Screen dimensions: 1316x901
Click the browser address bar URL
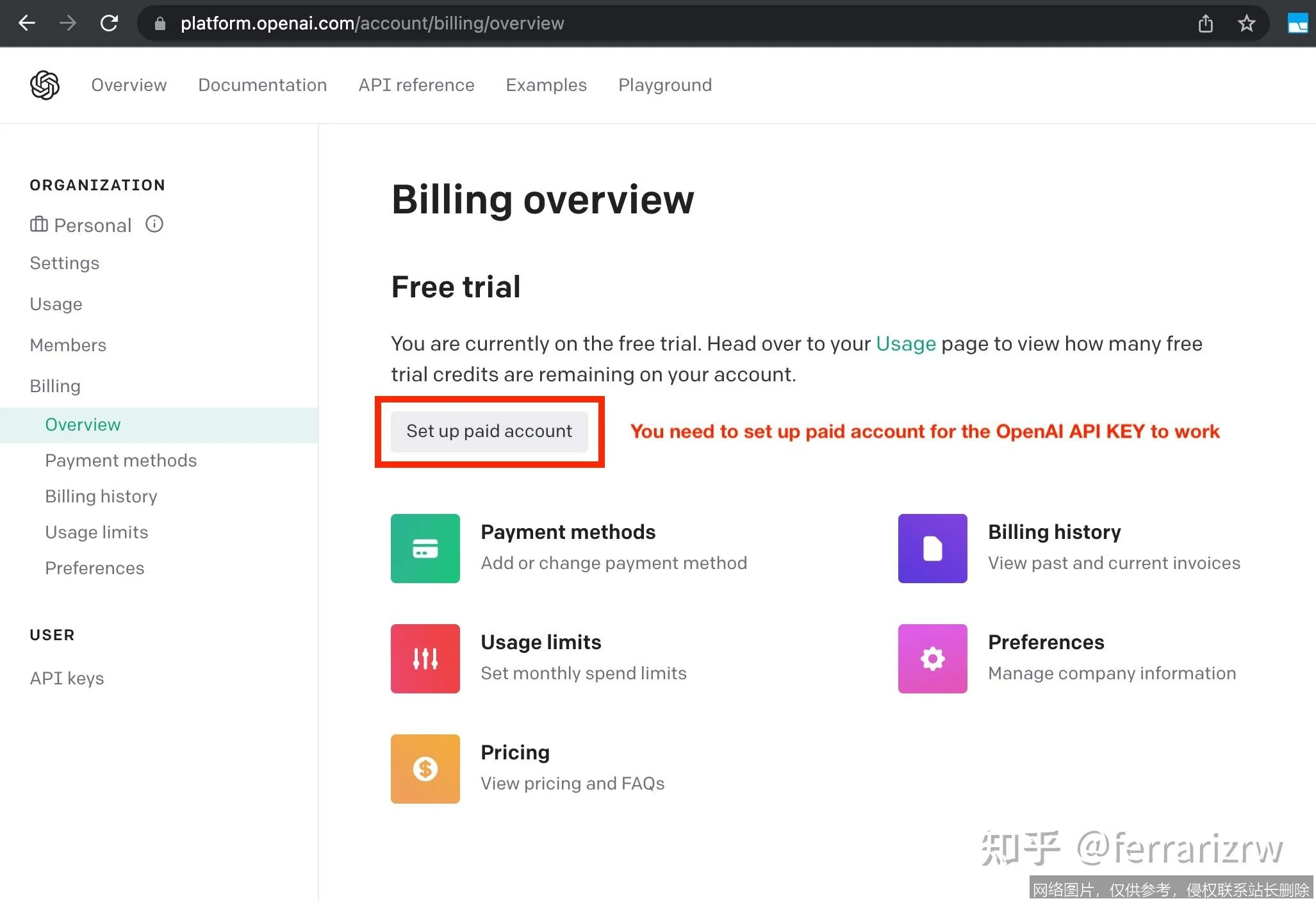click(x=372, y=24)
